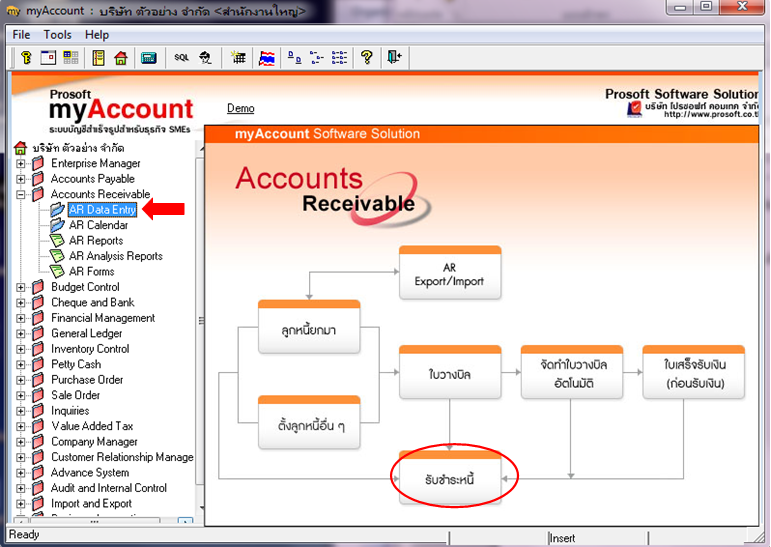Expand the Inventory Control tree node
This screenshot has width=771, height=547.
point(21,349)
